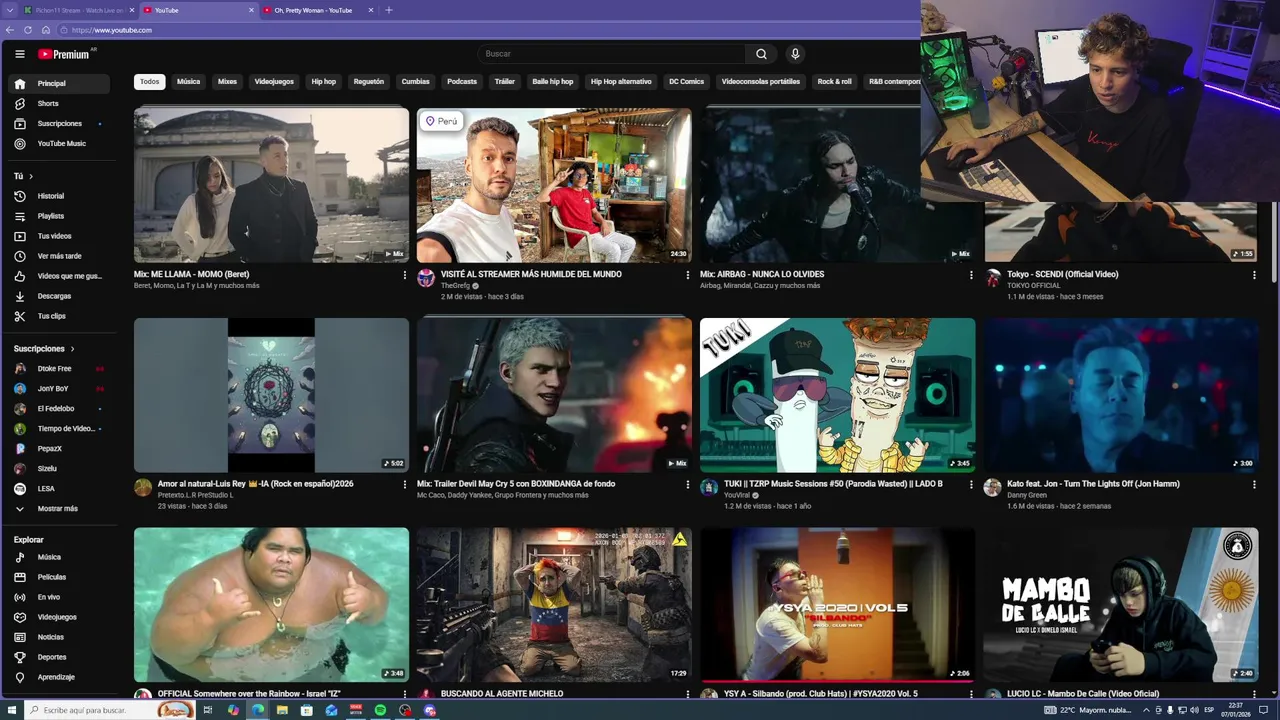Open a new browser tab
Screen dimensions: 1280x720
click(x=389, y=10)
